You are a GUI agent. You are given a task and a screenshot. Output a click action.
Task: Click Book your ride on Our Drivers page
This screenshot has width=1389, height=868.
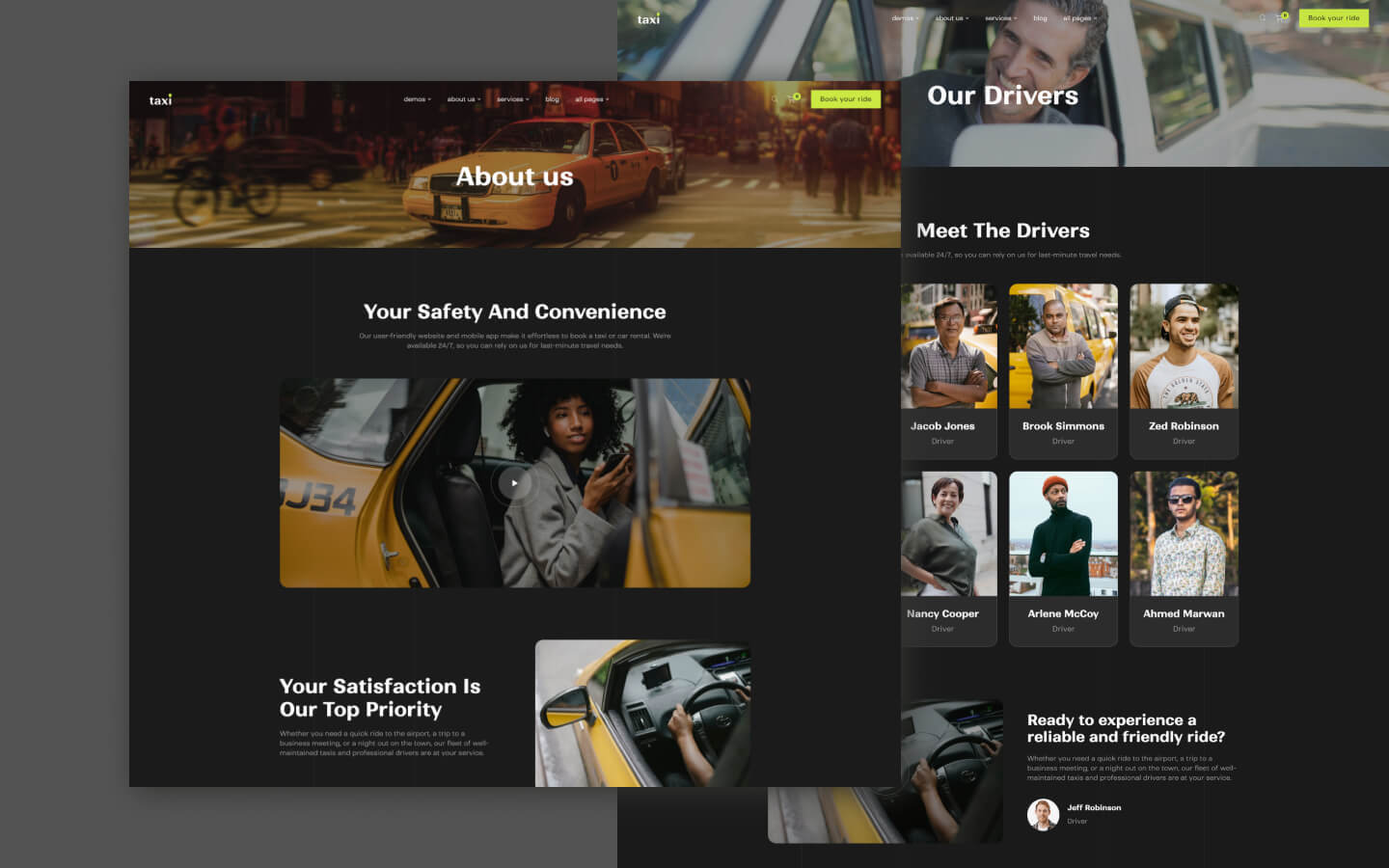(1332, 17)
